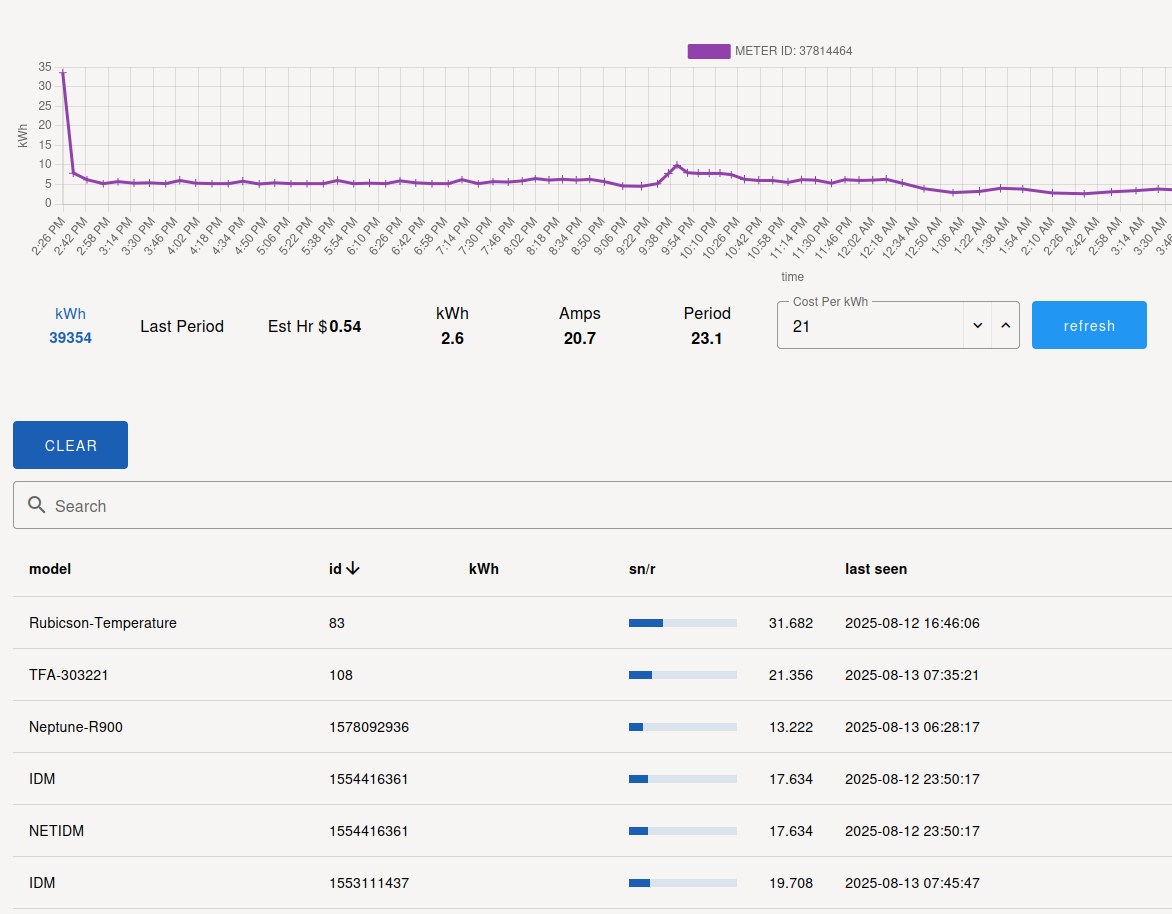Increase Cost Per kWh with up chevron
This screenshot has width=1172, height=914.
(x=1005, y=325)
